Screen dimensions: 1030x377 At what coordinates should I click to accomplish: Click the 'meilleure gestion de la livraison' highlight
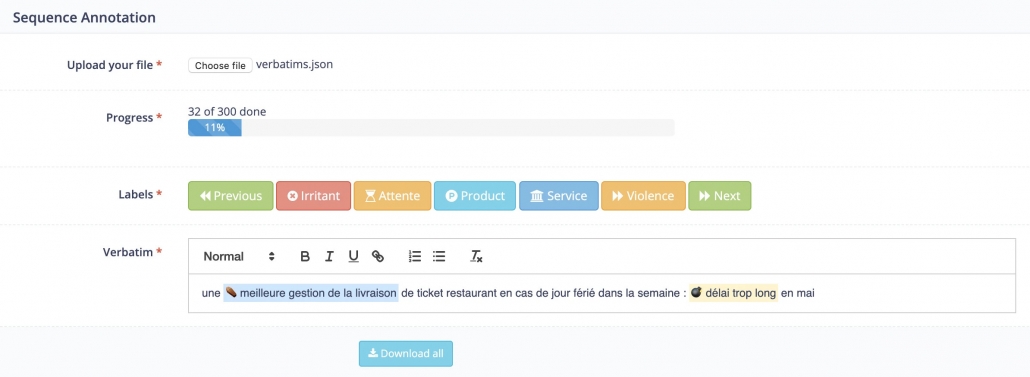tap(311, 294)
